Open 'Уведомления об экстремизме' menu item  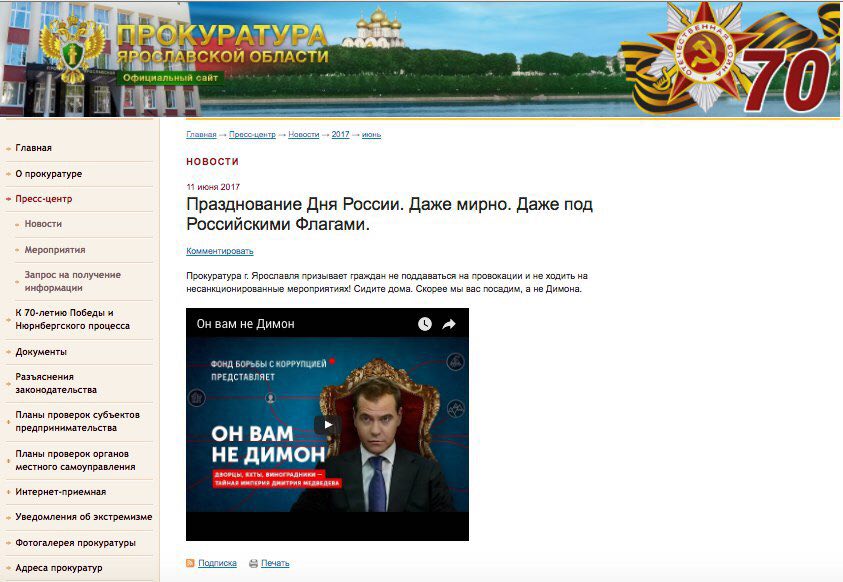[83, 517]
